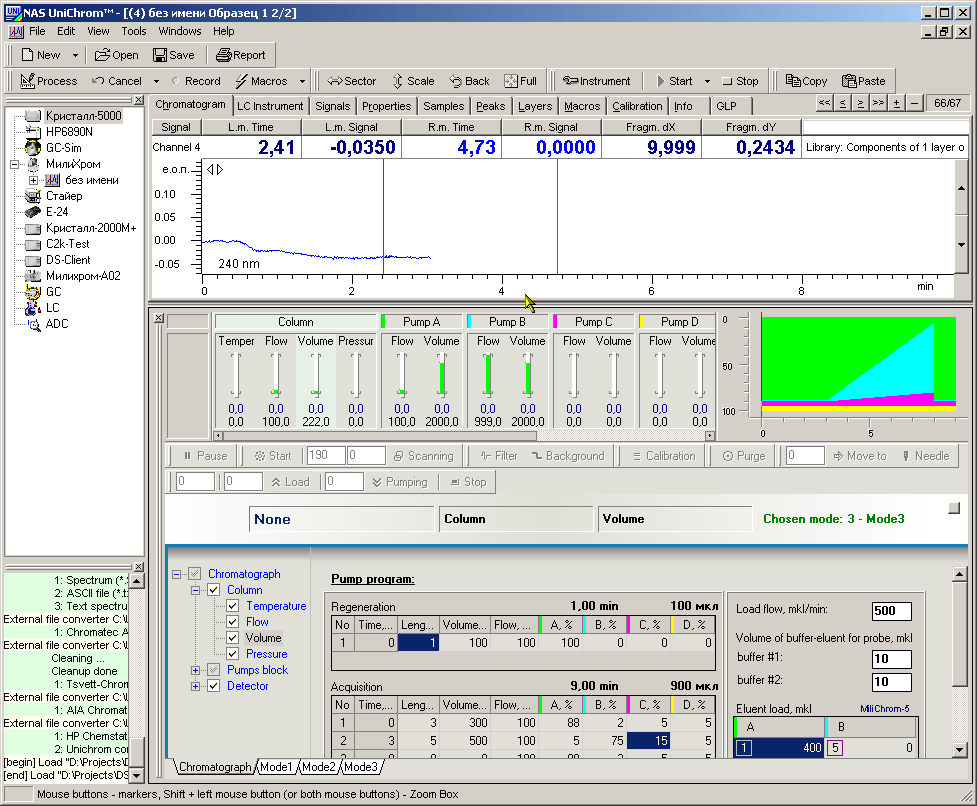Click the Pump B Flow gauge

tap(488, 375)
